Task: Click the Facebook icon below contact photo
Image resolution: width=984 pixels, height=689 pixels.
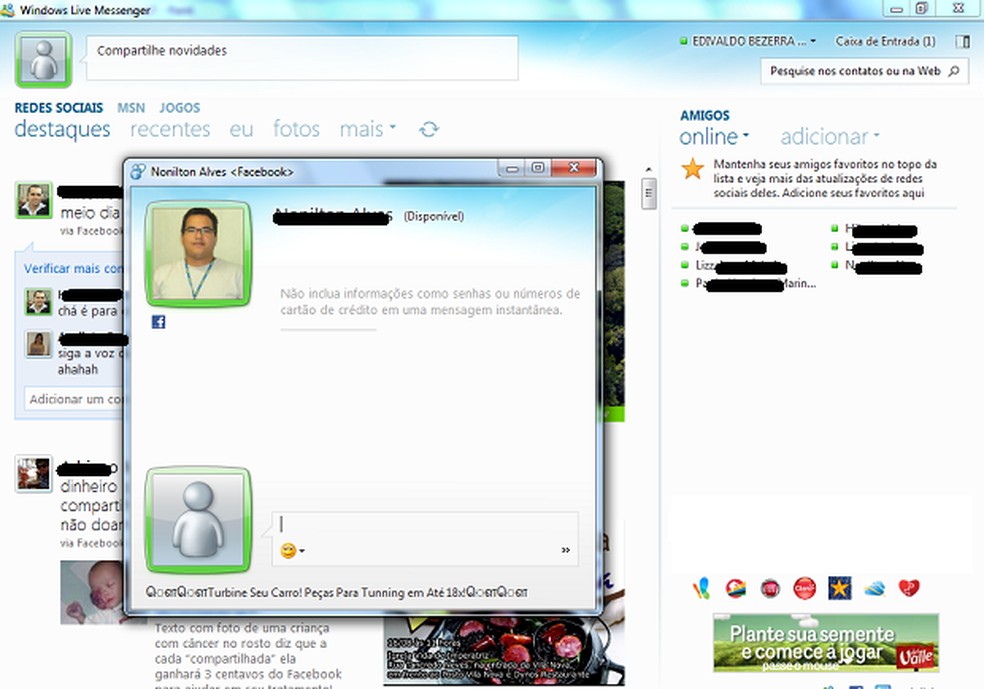Action: [159, 322]
